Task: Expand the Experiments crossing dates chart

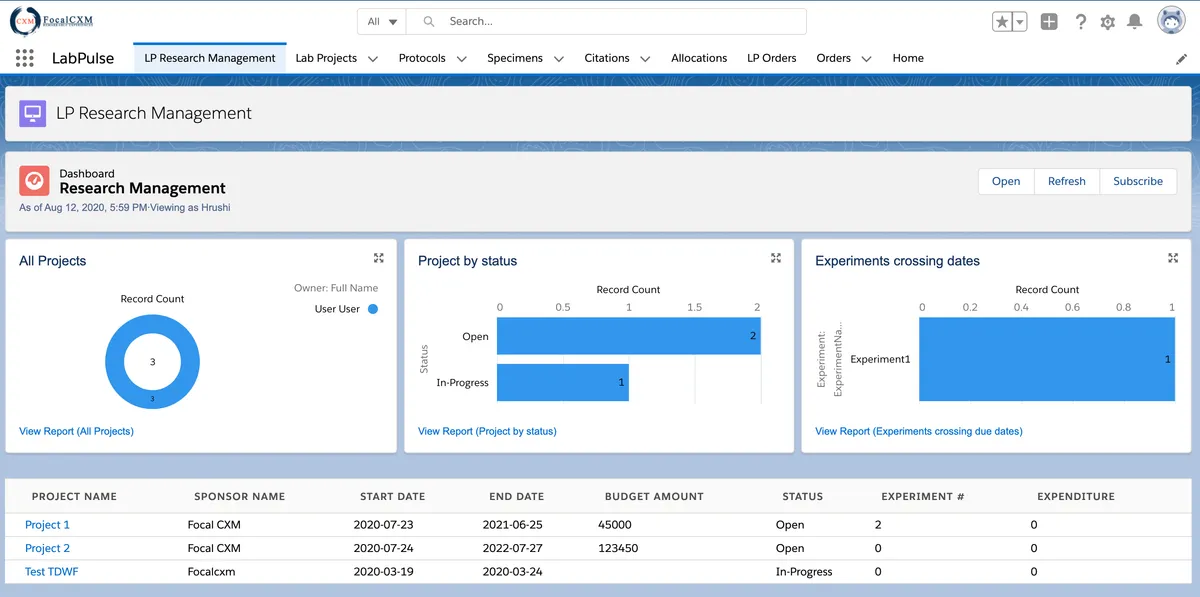Action: pos(1173,258)
